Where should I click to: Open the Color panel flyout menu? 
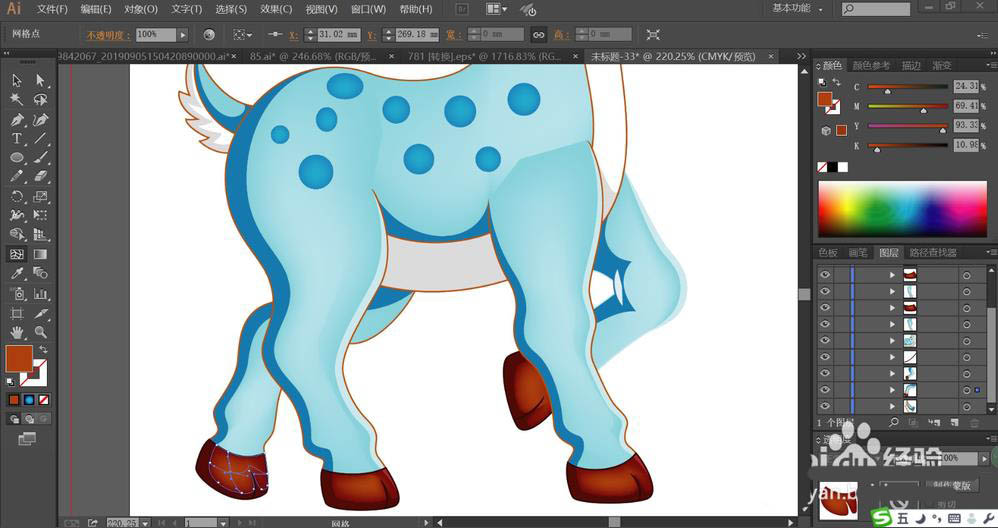[991, 66]
